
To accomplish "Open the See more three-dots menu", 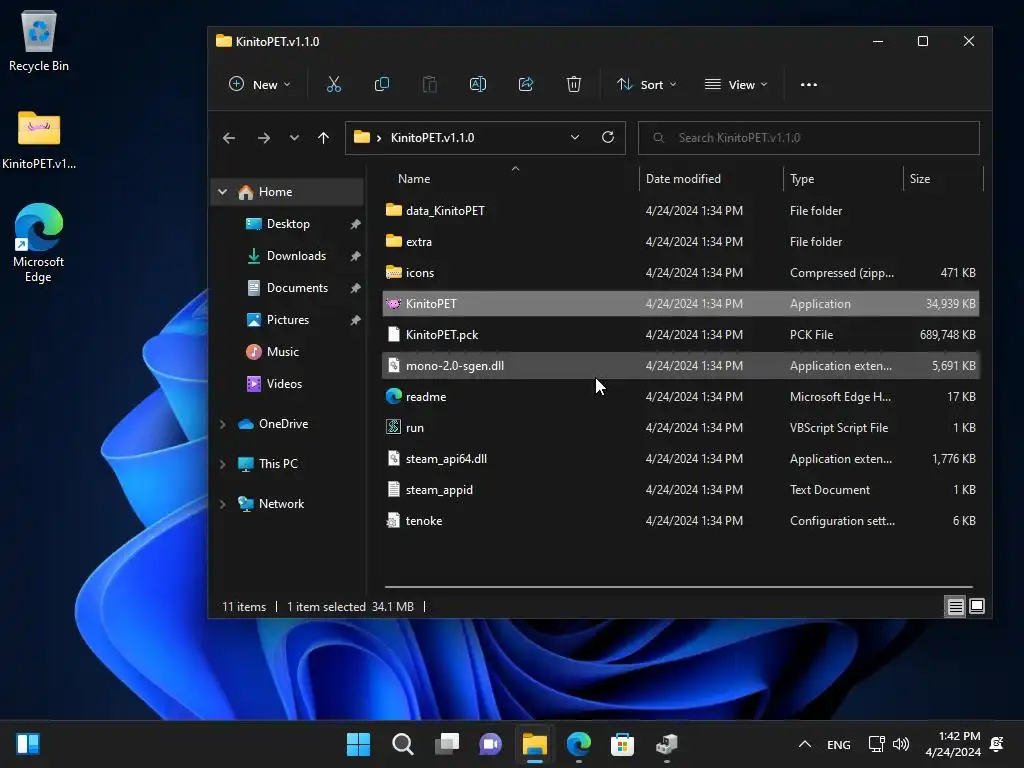I will point(808,84).
